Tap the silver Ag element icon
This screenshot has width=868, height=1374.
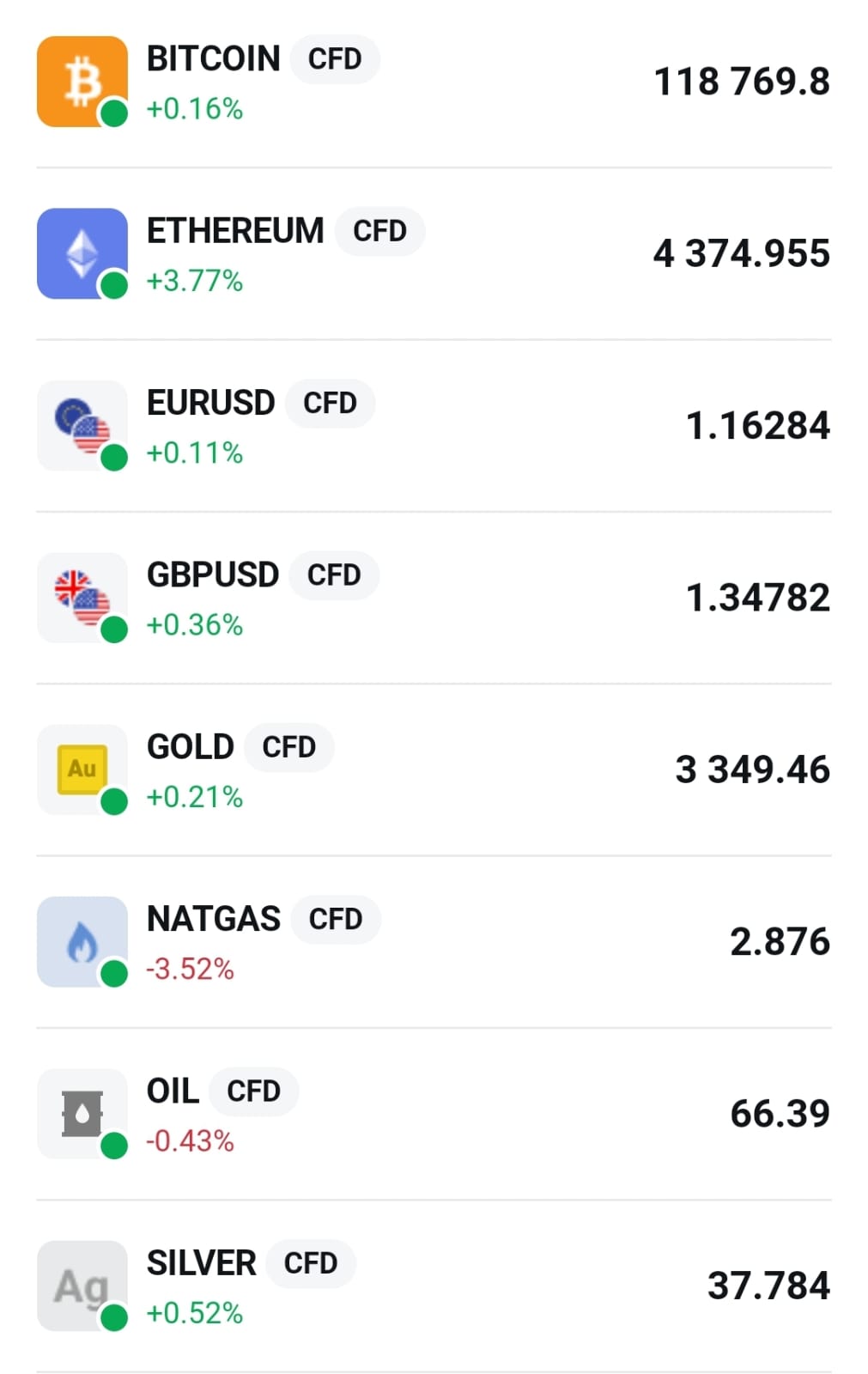(x=82, y=1286)
